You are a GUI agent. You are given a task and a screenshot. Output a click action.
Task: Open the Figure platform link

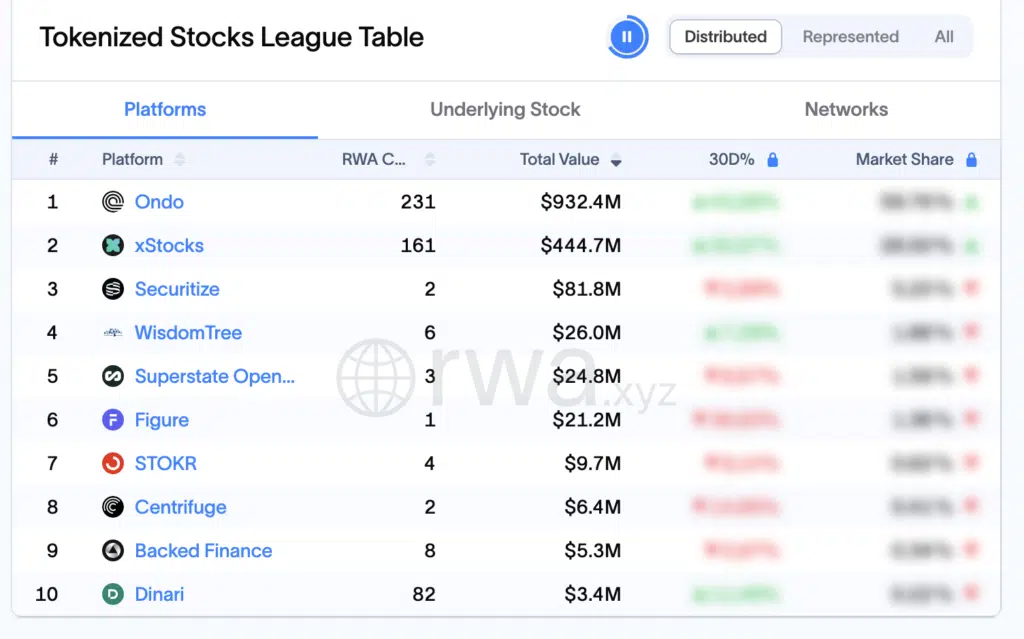(161, 420)
